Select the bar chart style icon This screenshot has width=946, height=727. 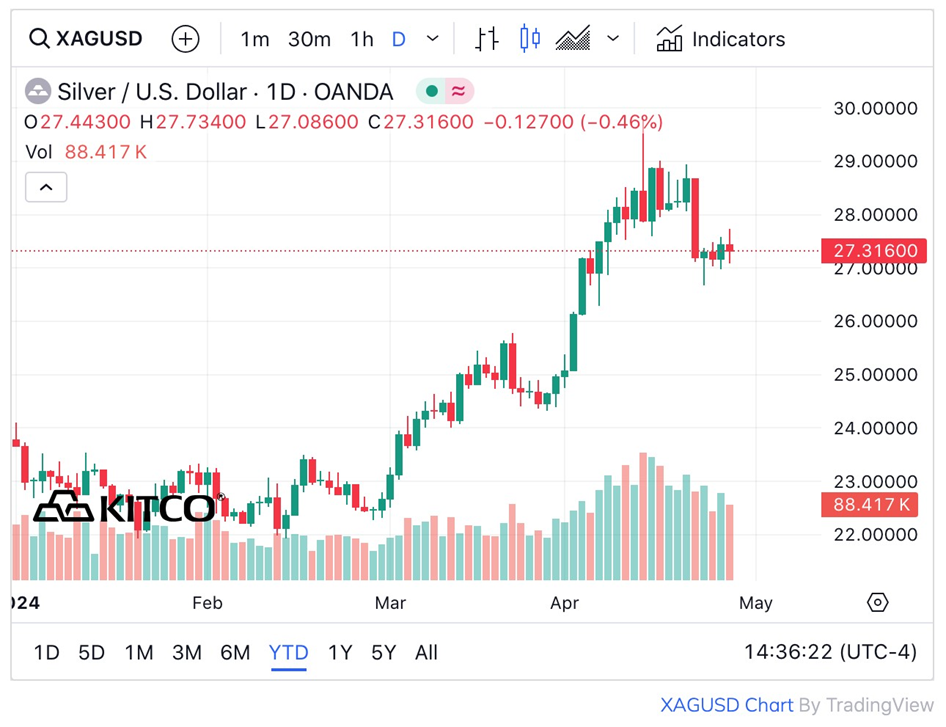point(487,40)
